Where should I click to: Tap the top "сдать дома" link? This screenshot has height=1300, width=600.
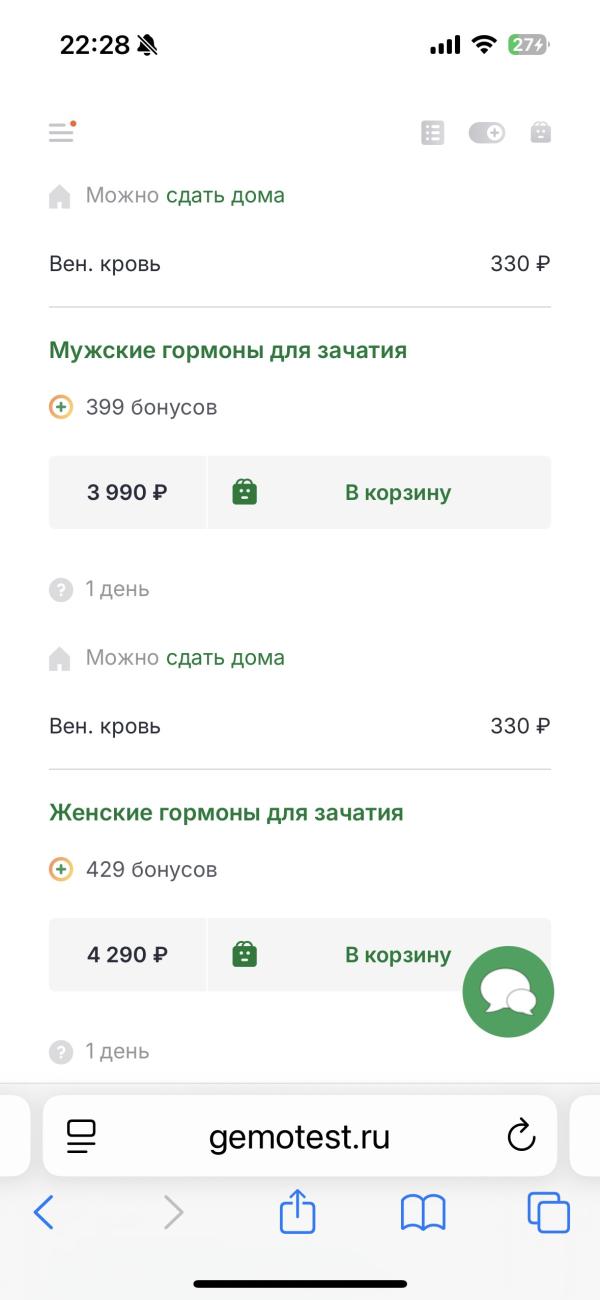pos(225,195)
